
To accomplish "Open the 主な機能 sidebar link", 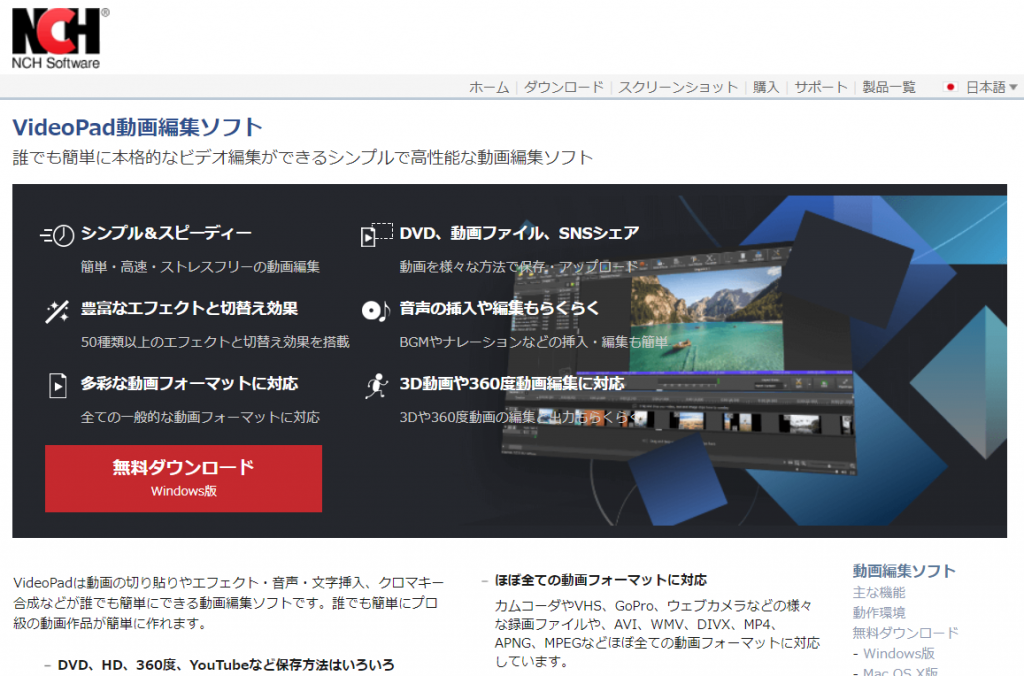I will 879,592.
